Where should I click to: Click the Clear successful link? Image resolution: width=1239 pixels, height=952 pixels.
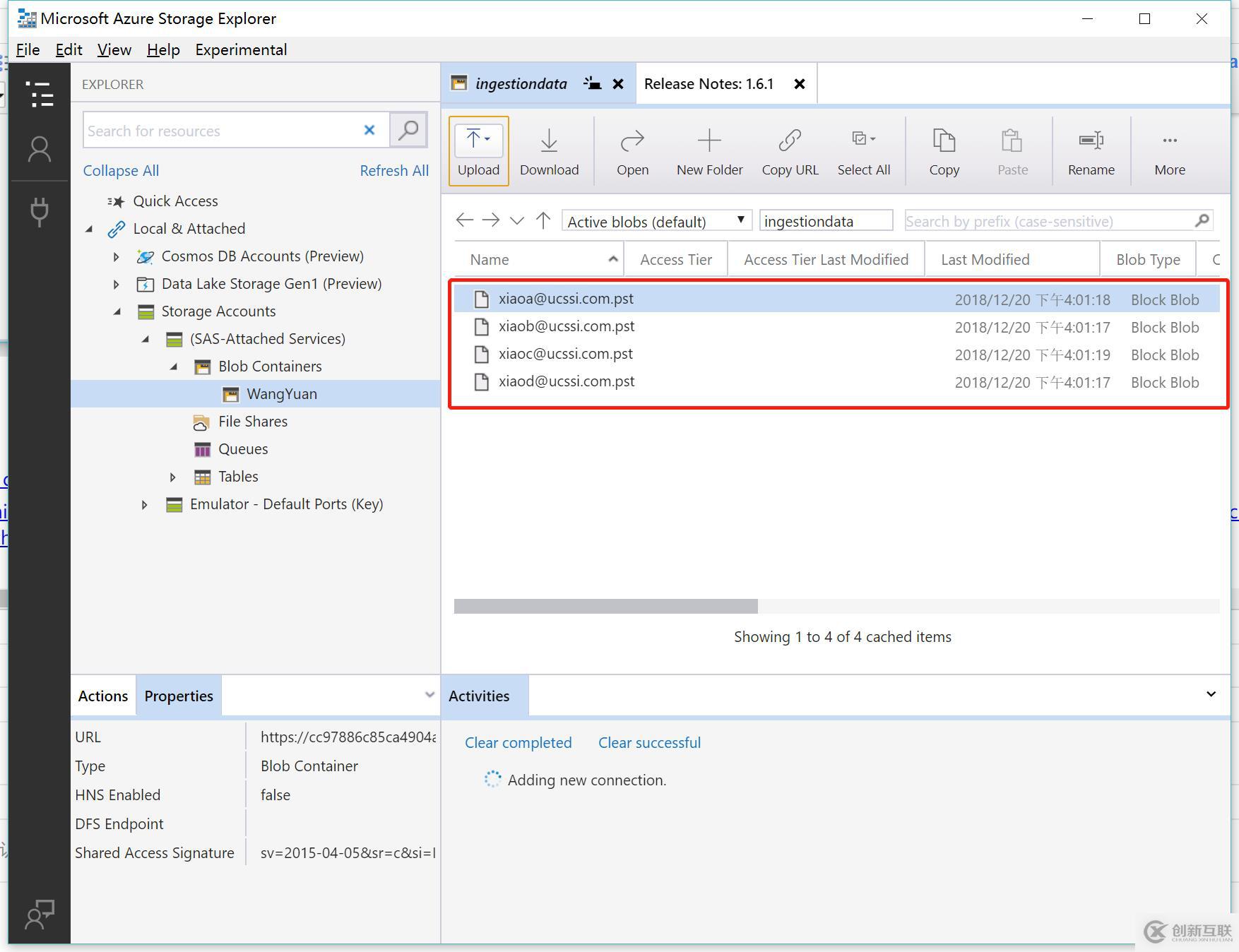coord(649,743)
